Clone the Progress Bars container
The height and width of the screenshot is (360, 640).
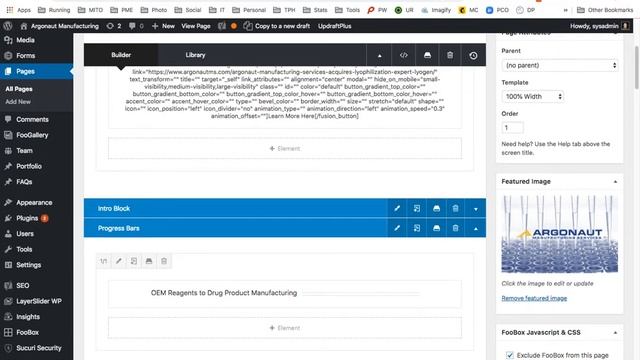[416, 228]
